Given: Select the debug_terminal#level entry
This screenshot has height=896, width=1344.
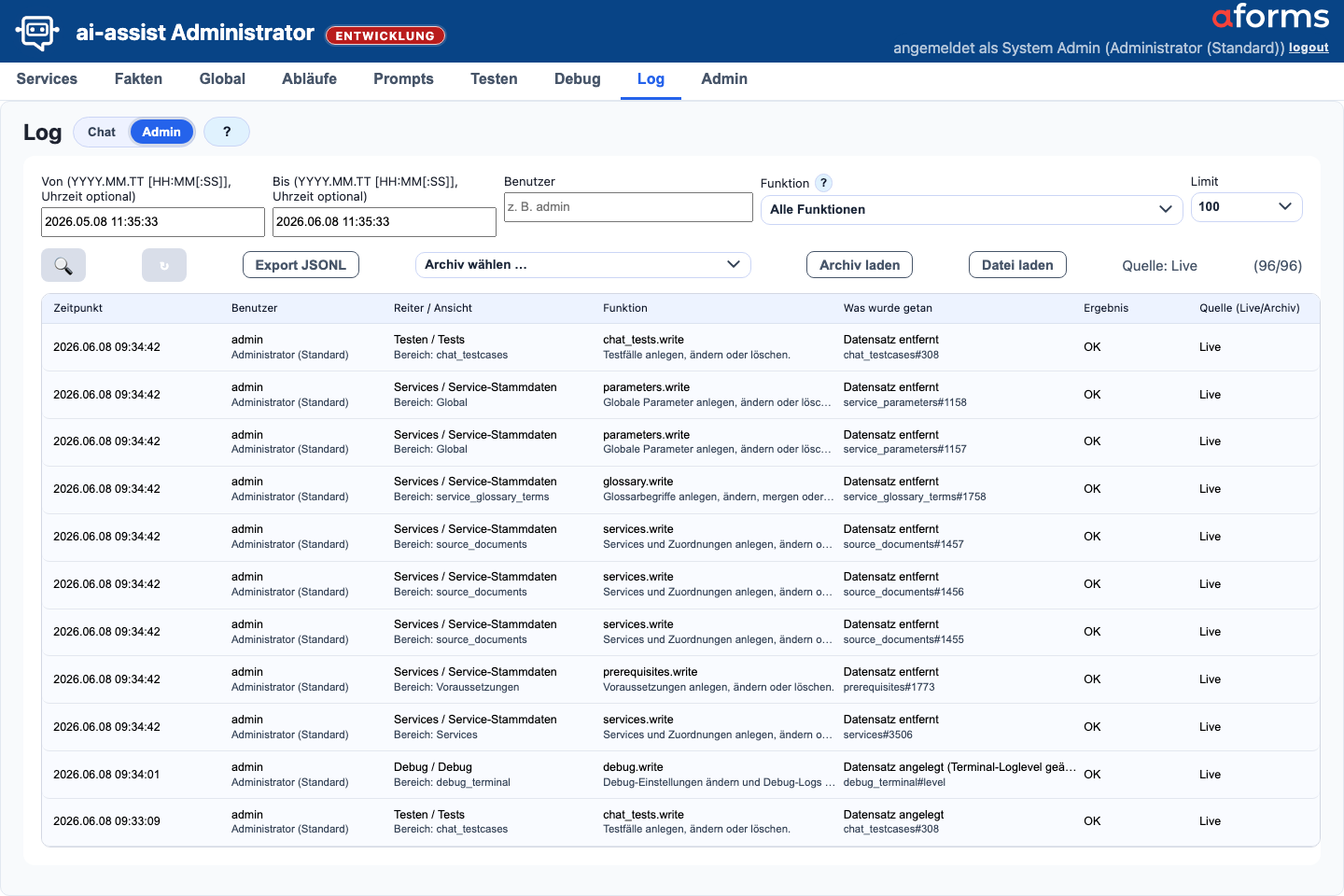Looking at the screenshot, I should coord(680,775).
